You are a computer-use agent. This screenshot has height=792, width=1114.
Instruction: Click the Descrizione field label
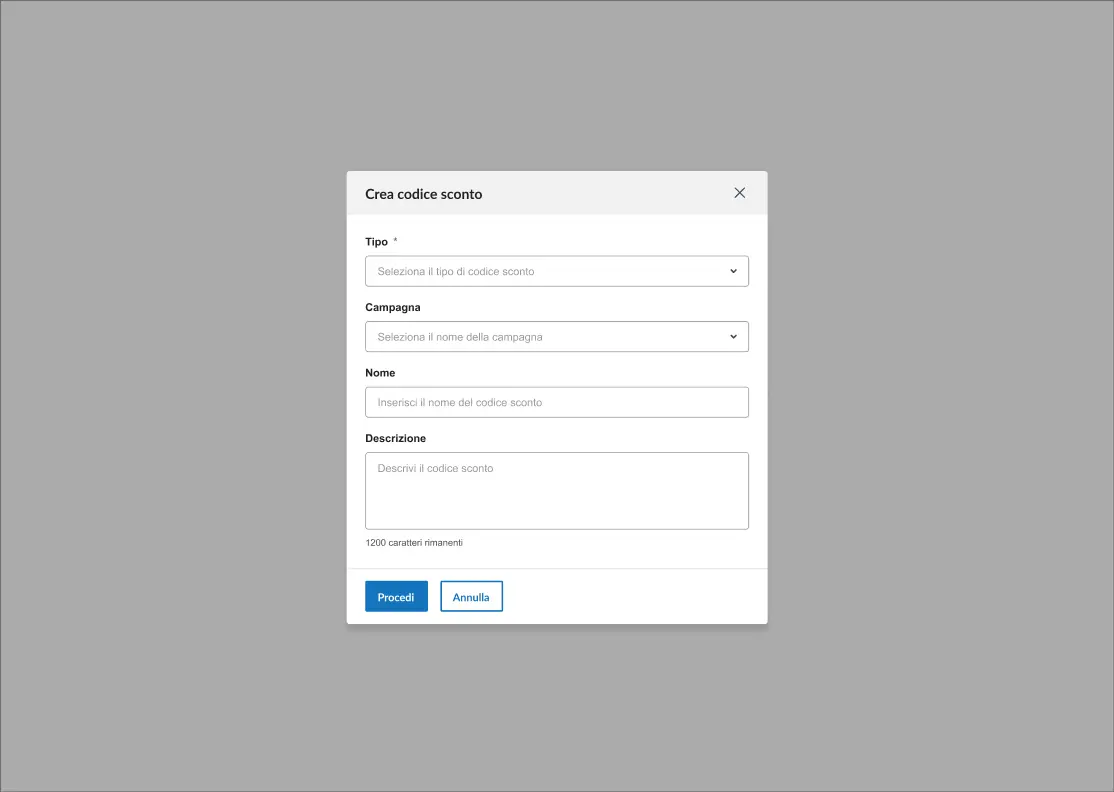[x=395, y=438]
